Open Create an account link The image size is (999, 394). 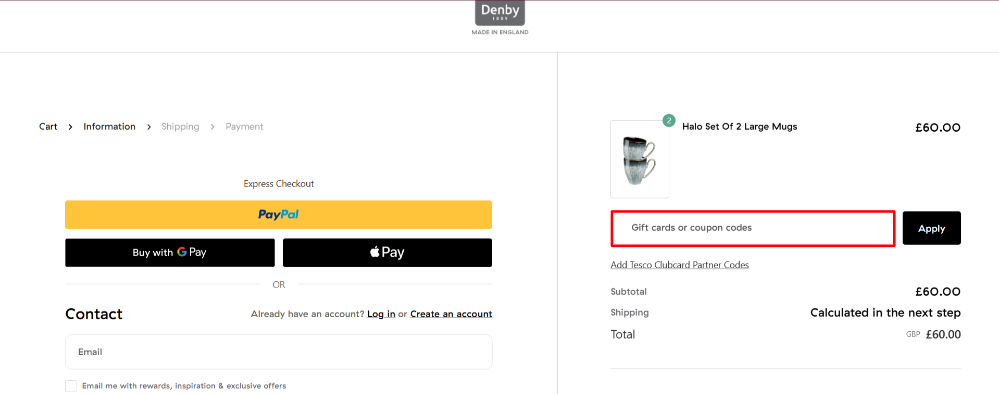451,314
